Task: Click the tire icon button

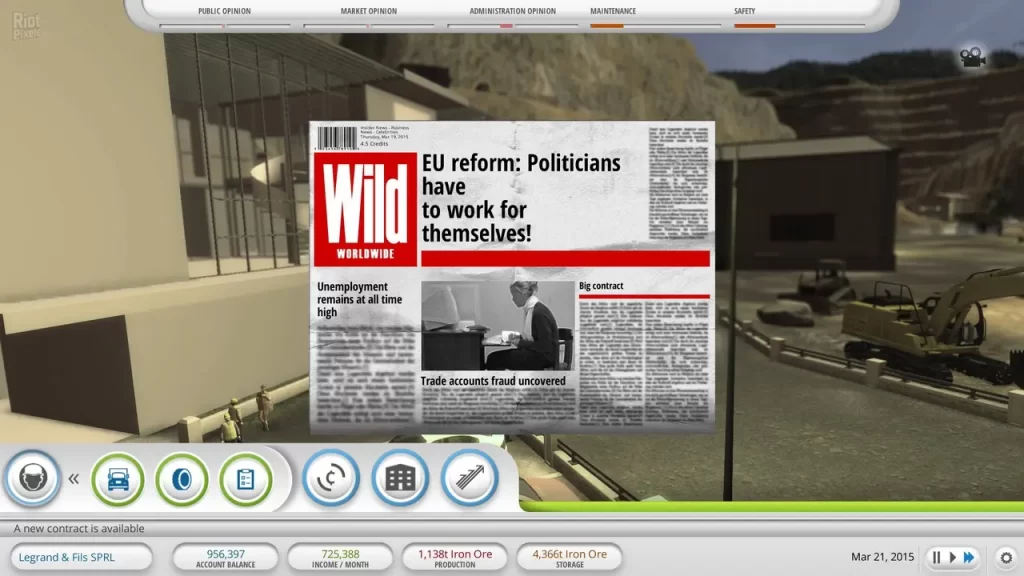Action: pos(182,479)
